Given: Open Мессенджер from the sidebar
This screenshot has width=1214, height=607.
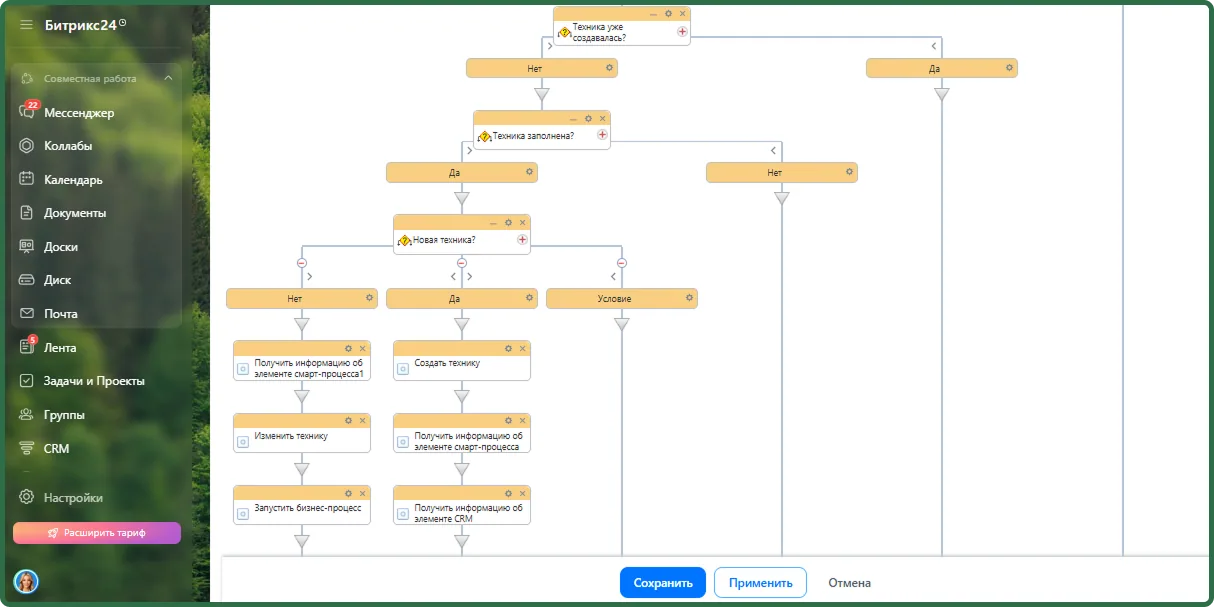Looking at the screenshot, I should tap(79, 113).
